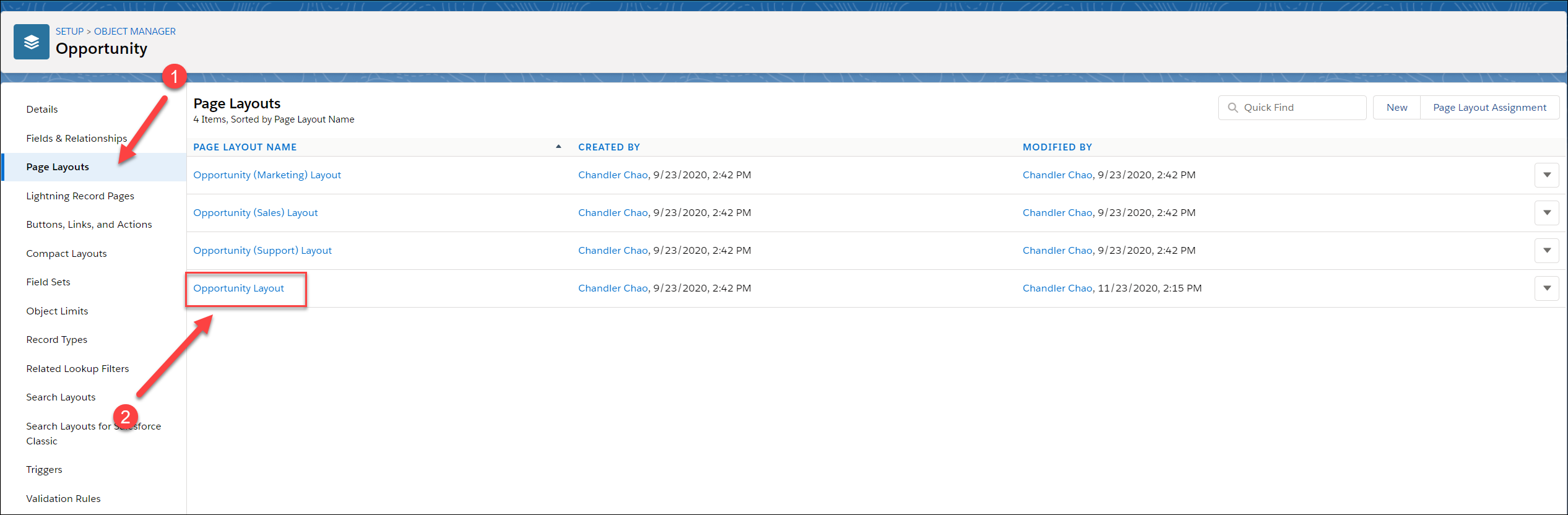
Task: Open the Opportunity (Sales) Layout link
Action: coord(255,213)
